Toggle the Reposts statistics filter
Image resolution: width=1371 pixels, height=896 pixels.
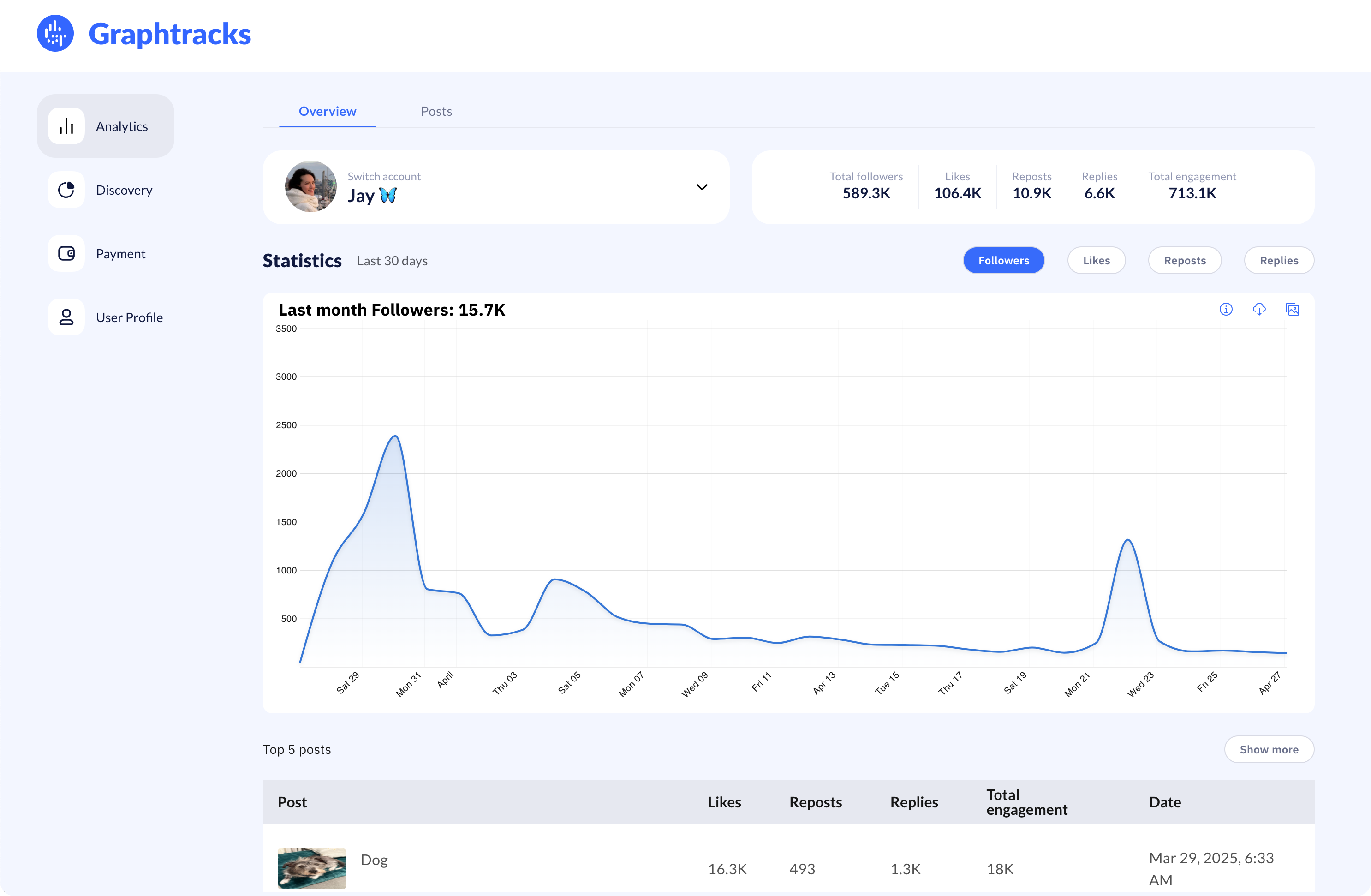click(x=1184, y=260)
